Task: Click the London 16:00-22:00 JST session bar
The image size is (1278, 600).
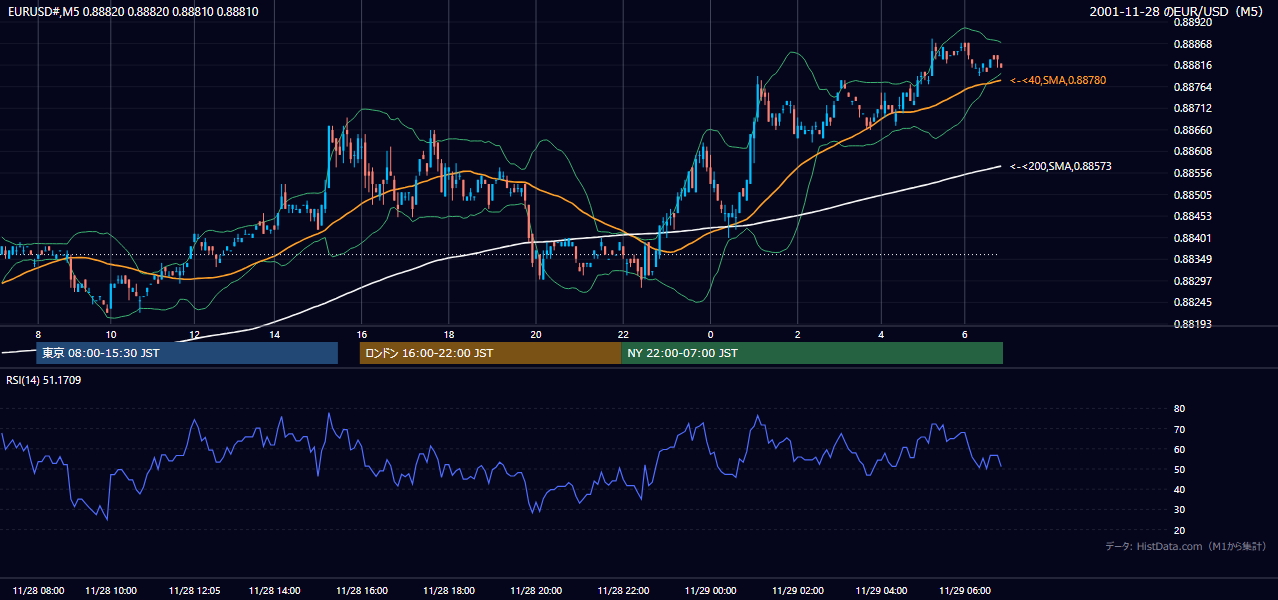Action: 490,353
